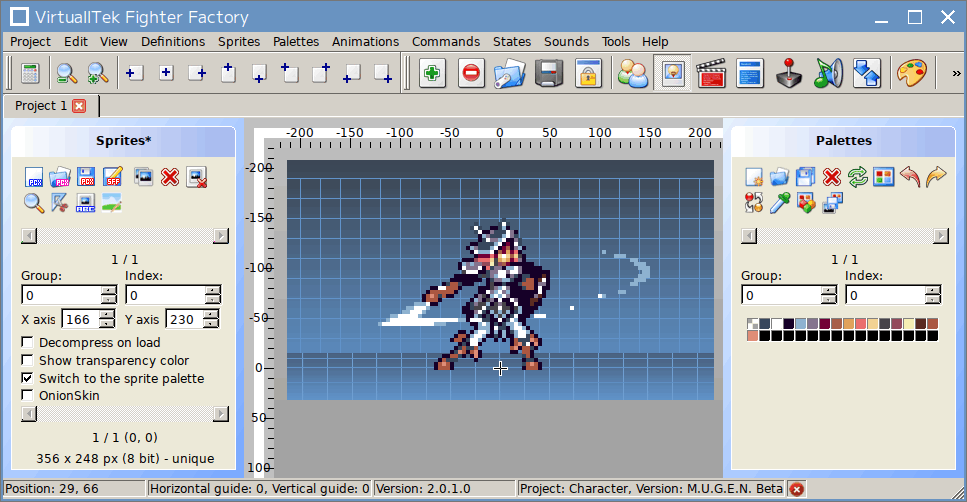Enable Decompress on load checkbox
Image resolution: width=967 pixels, height=502 pixels.
point(27,342)
